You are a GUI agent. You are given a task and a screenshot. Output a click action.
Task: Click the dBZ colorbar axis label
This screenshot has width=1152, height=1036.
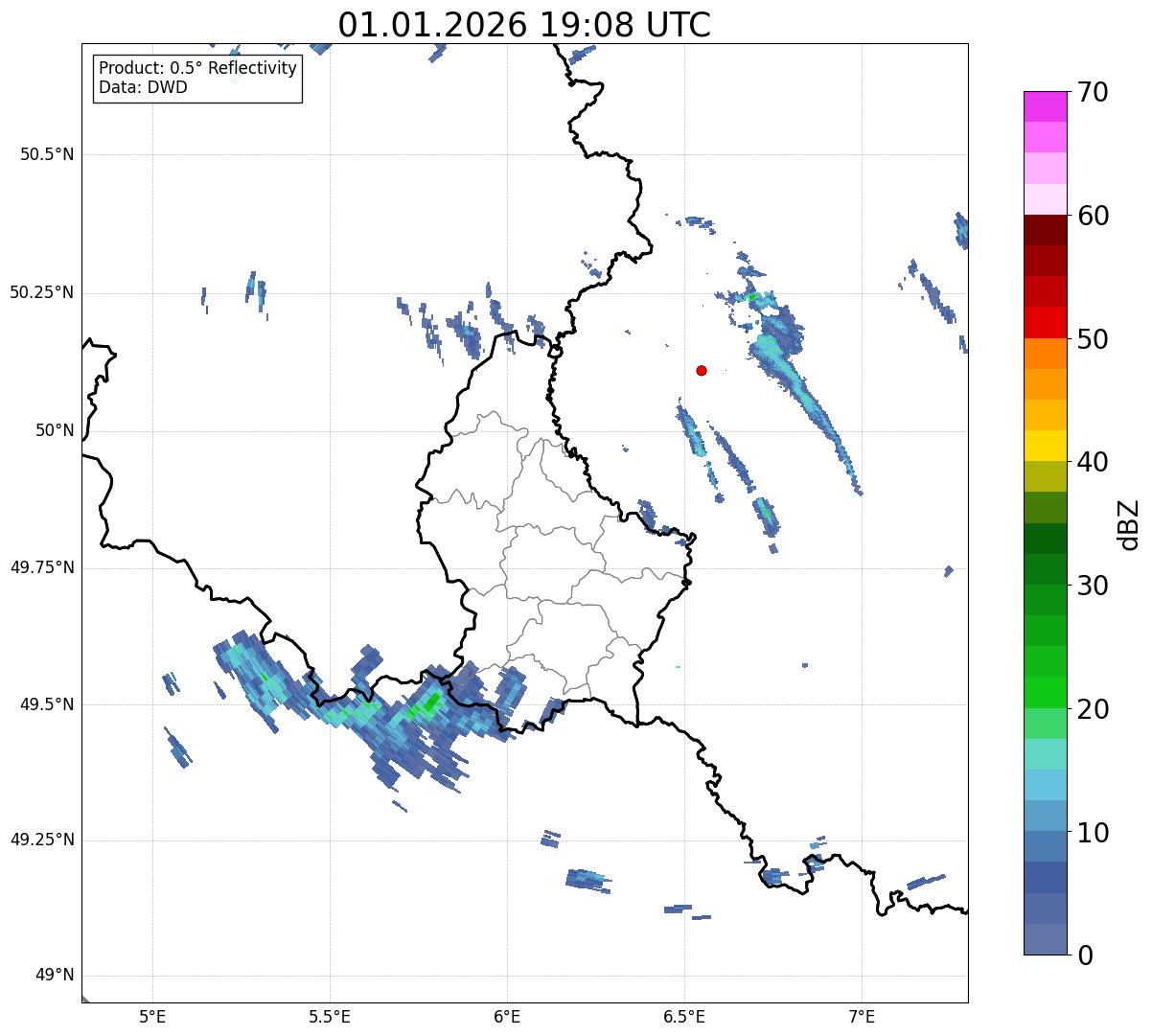[1129, 523]
